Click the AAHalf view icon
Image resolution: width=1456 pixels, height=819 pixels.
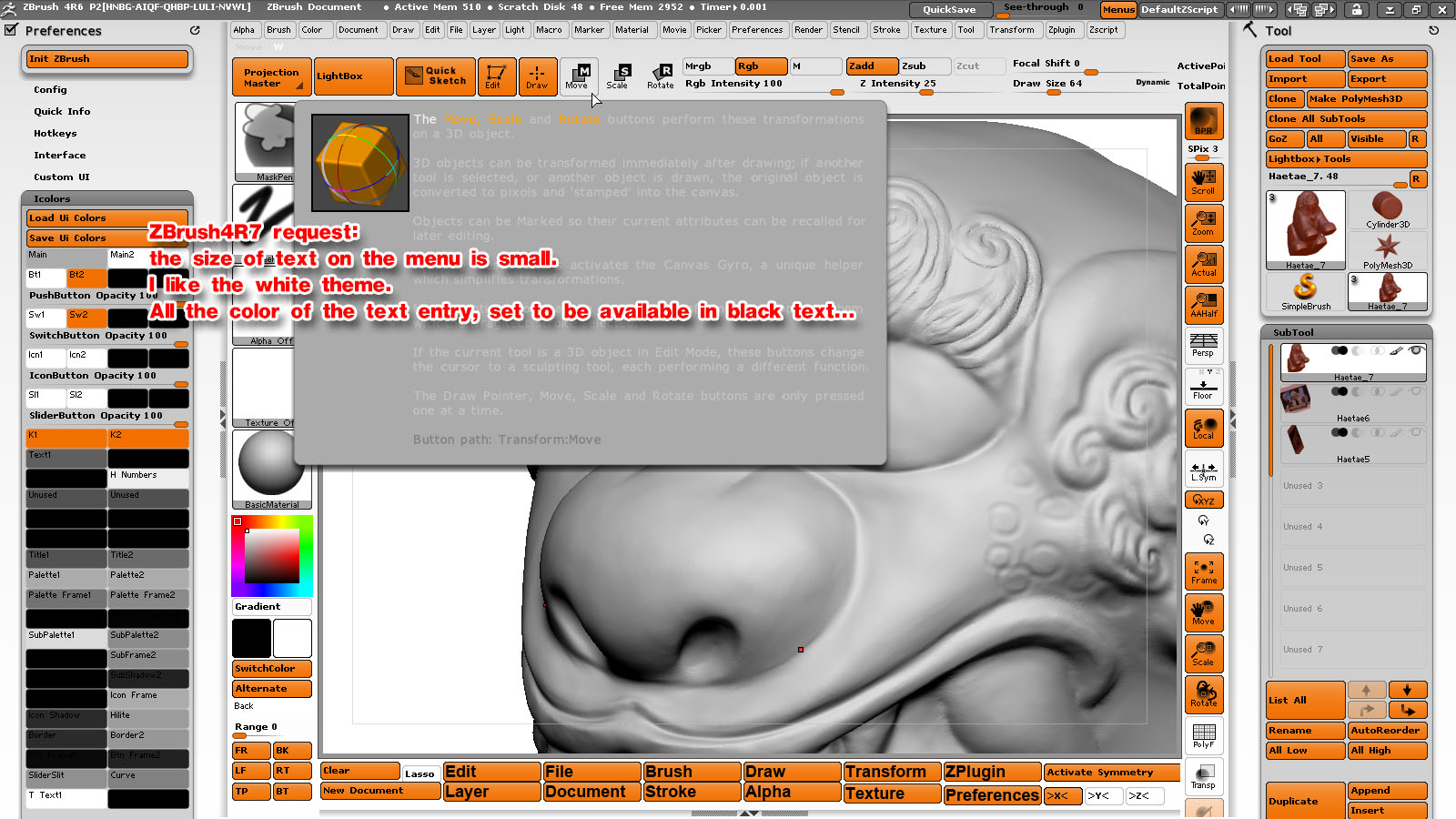pyautogui.click(x=1204, y=305)
